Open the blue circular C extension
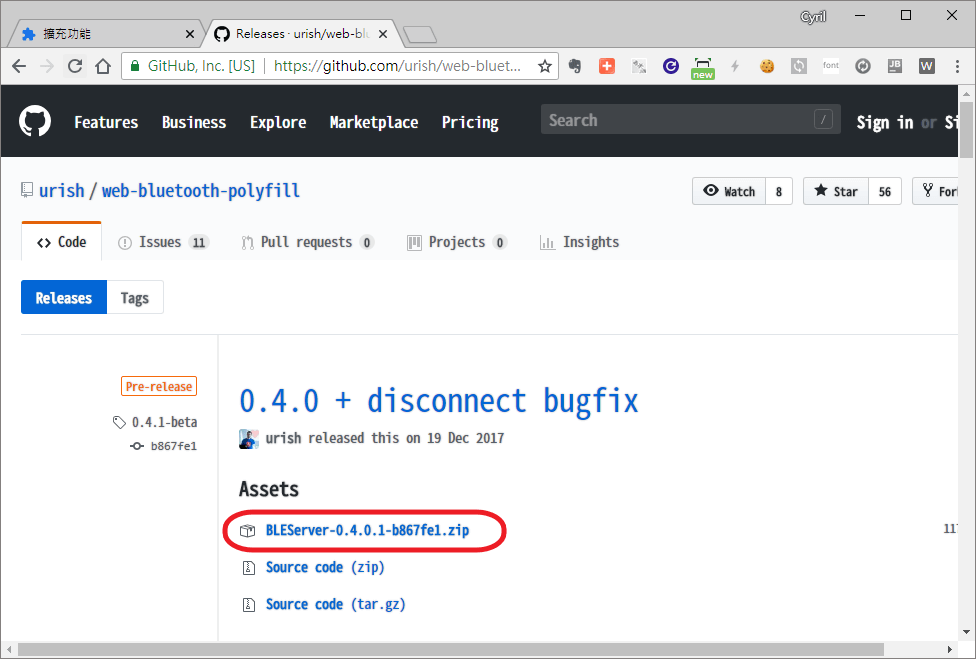The height and width of the screenshot is (659, 976). 670,66
